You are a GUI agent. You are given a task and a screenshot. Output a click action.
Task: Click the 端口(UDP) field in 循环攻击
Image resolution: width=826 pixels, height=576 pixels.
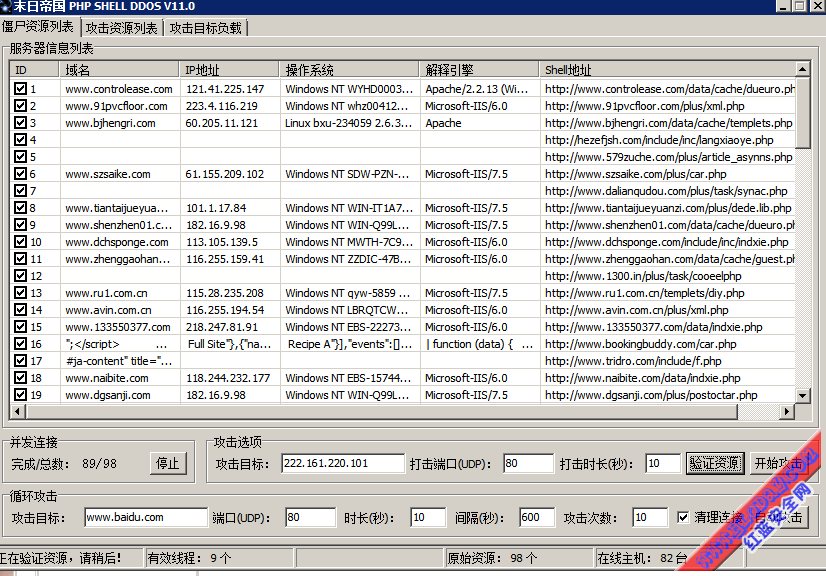pyautogui.click(x=310, y=518)
